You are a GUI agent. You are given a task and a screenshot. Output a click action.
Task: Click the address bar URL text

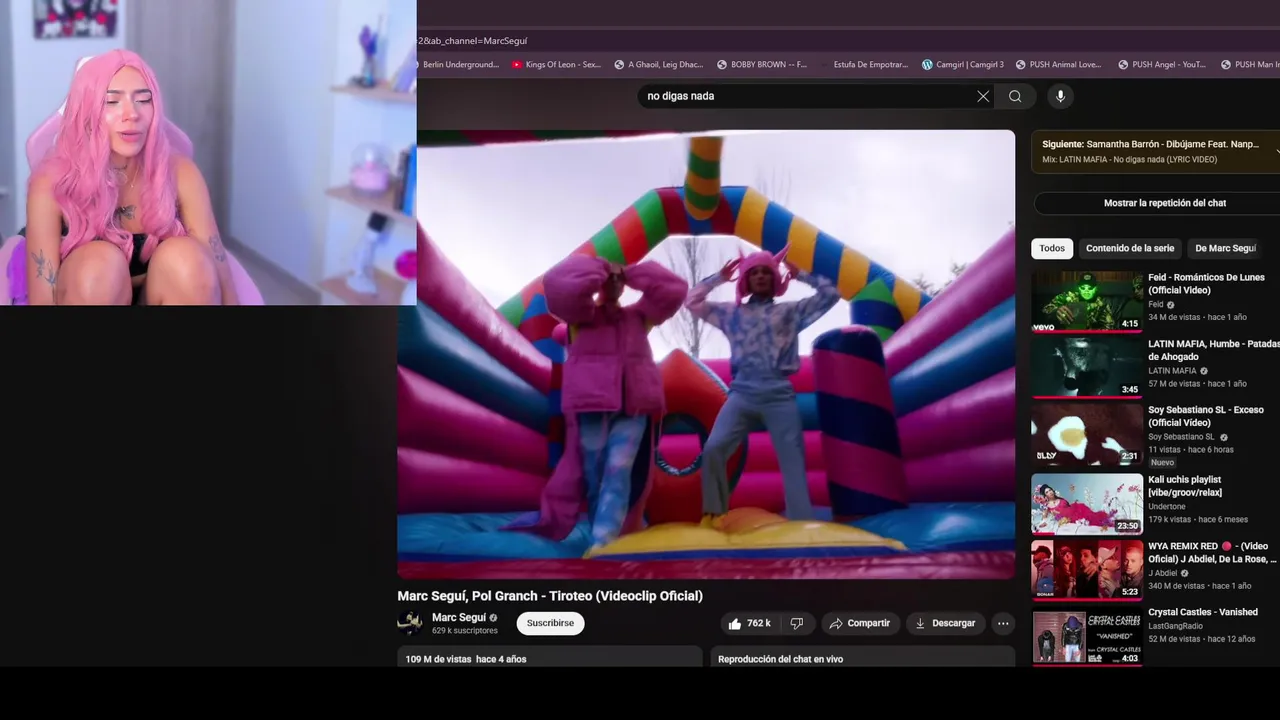472,41
